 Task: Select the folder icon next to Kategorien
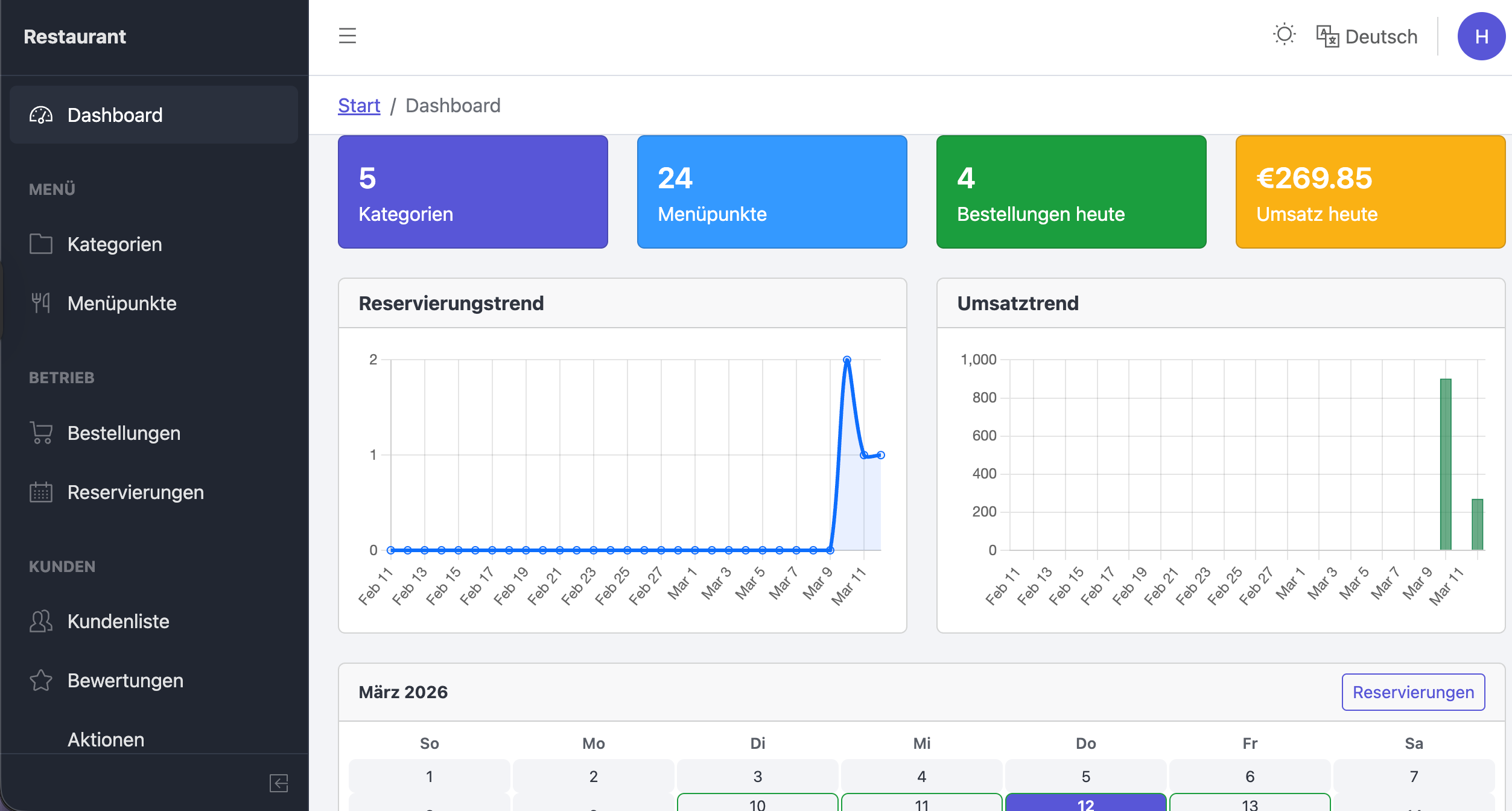point(40,244)
